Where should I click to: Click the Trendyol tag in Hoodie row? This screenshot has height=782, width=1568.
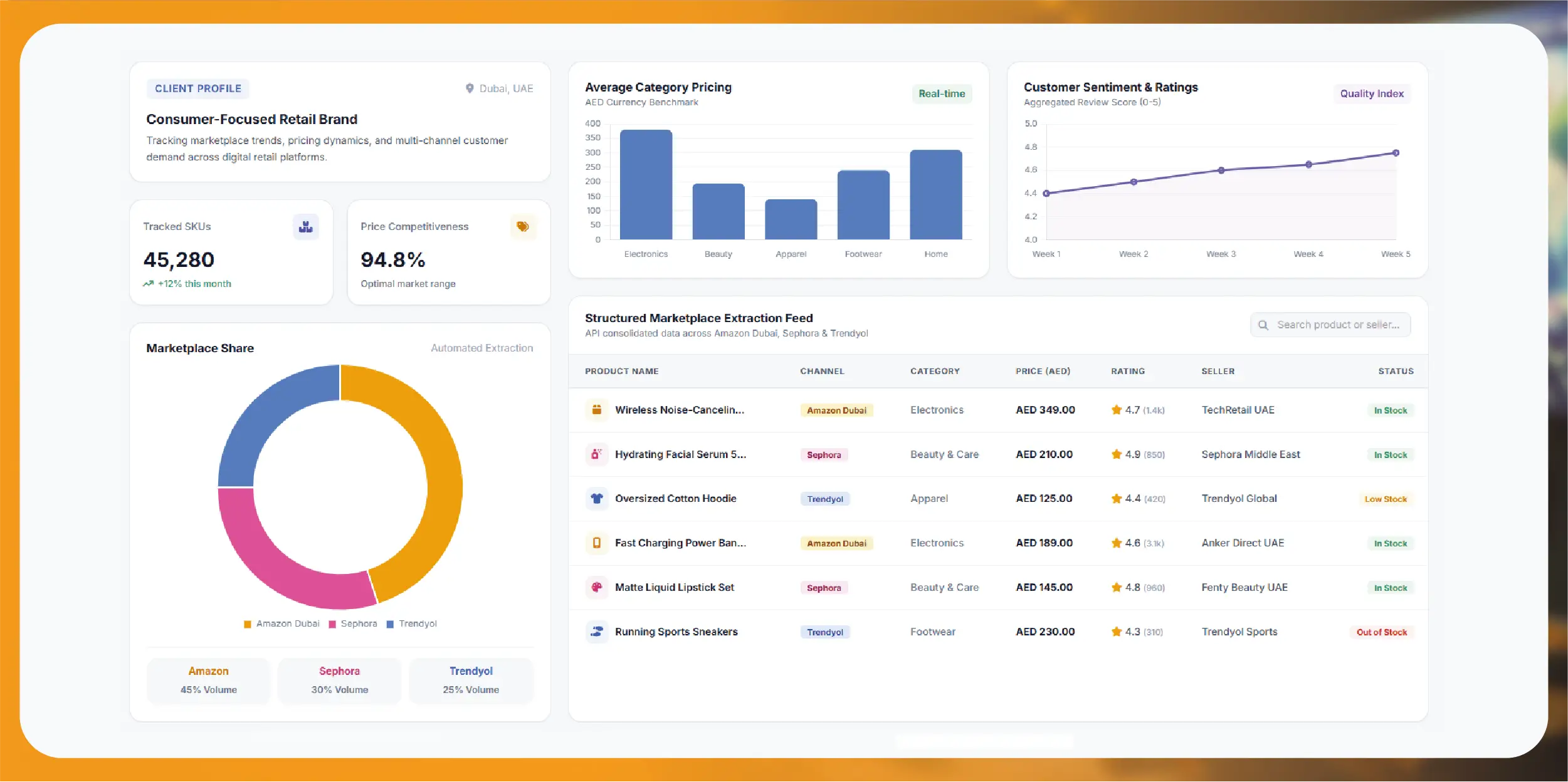point(825,499)
